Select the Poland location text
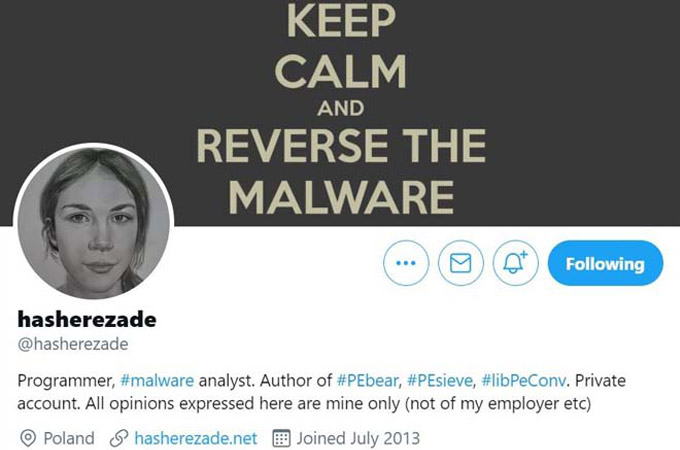 tap(69, 438)
